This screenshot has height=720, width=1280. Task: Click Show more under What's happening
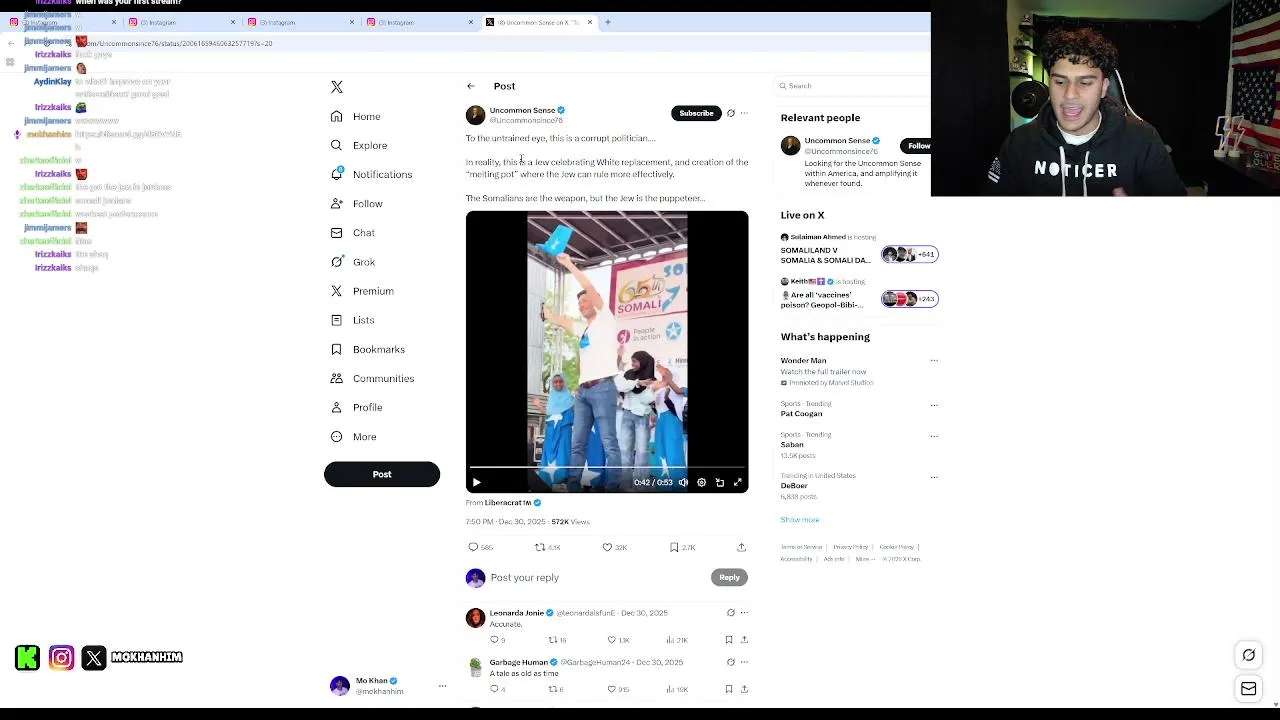point(800,520)
